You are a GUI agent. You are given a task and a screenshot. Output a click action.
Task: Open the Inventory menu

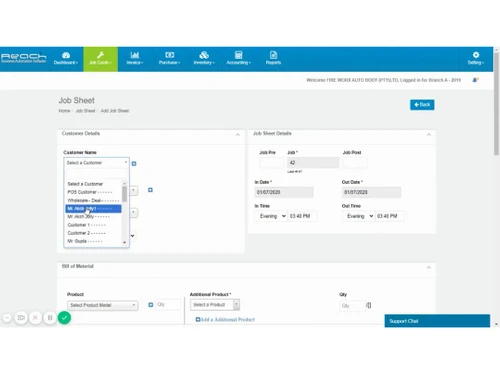[204, 59]
